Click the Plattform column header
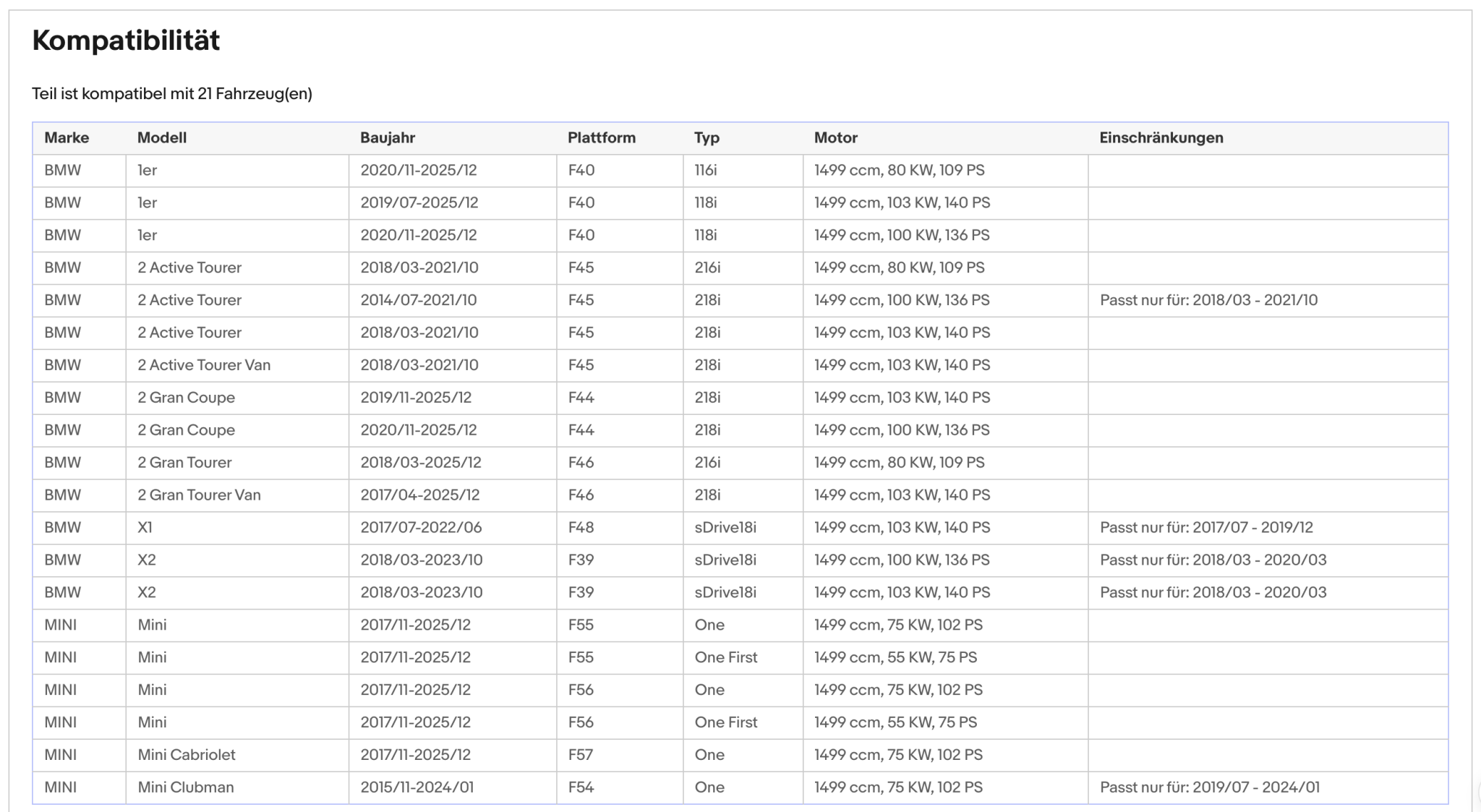Image resolution: width=1481 pixels, height=812 pixels. [602, 137]
